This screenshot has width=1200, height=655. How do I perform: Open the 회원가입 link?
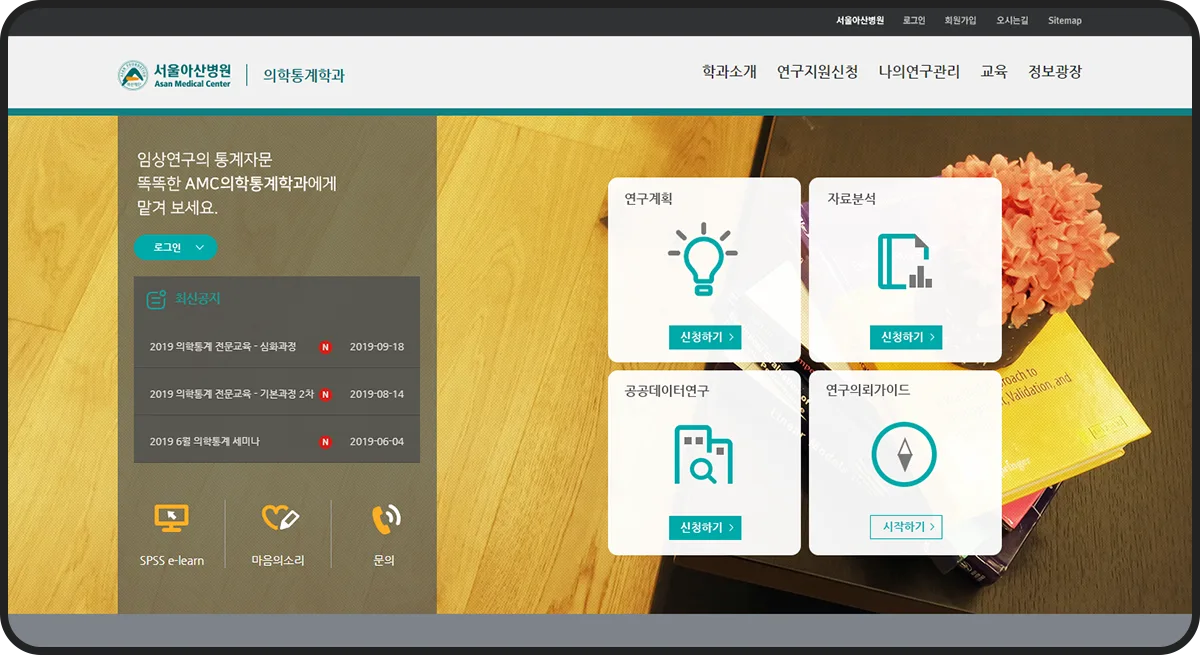pyautogui.click(x=961, y=20)
